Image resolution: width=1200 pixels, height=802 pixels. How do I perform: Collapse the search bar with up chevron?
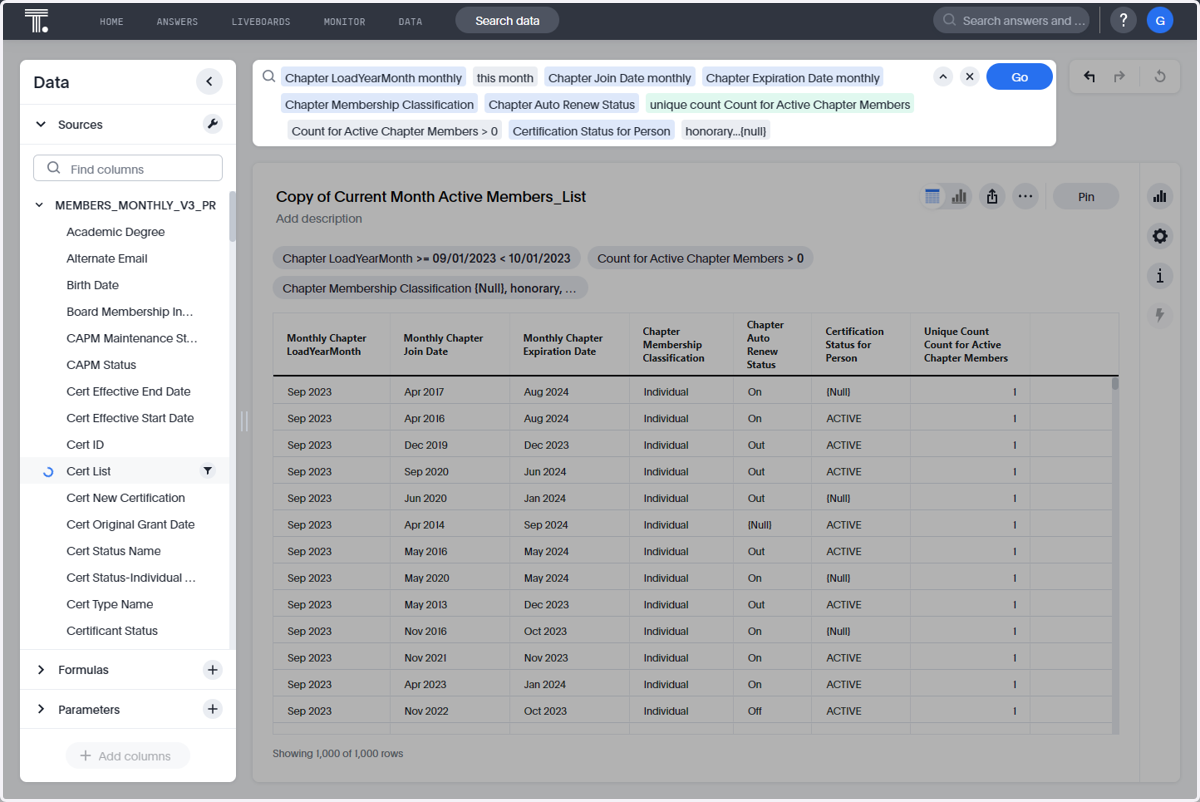942,77
